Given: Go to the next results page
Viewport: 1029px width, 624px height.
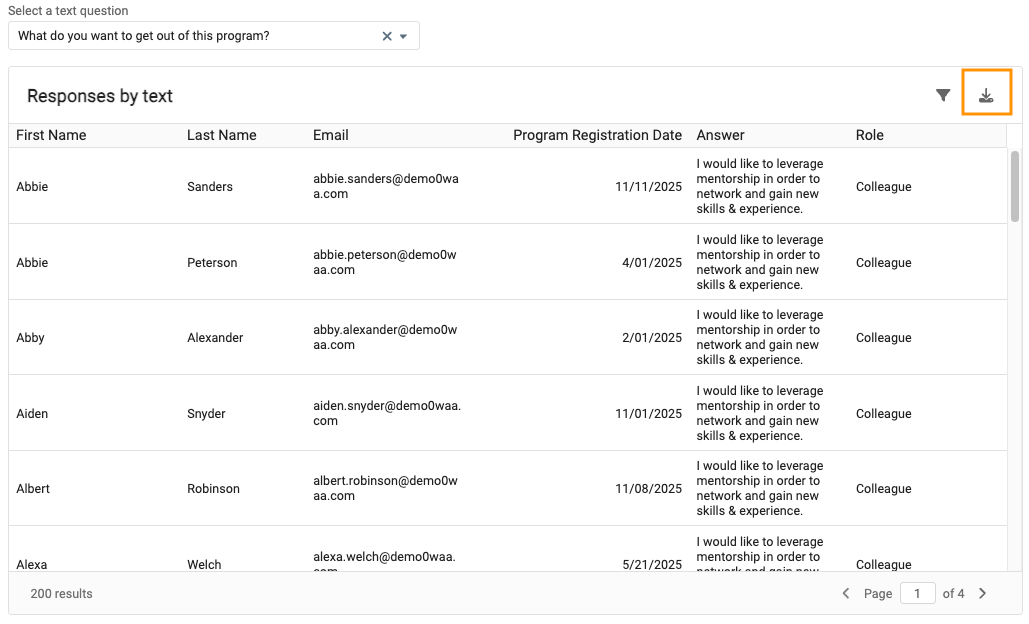Looking at the screenshot, I should (982, 593).
